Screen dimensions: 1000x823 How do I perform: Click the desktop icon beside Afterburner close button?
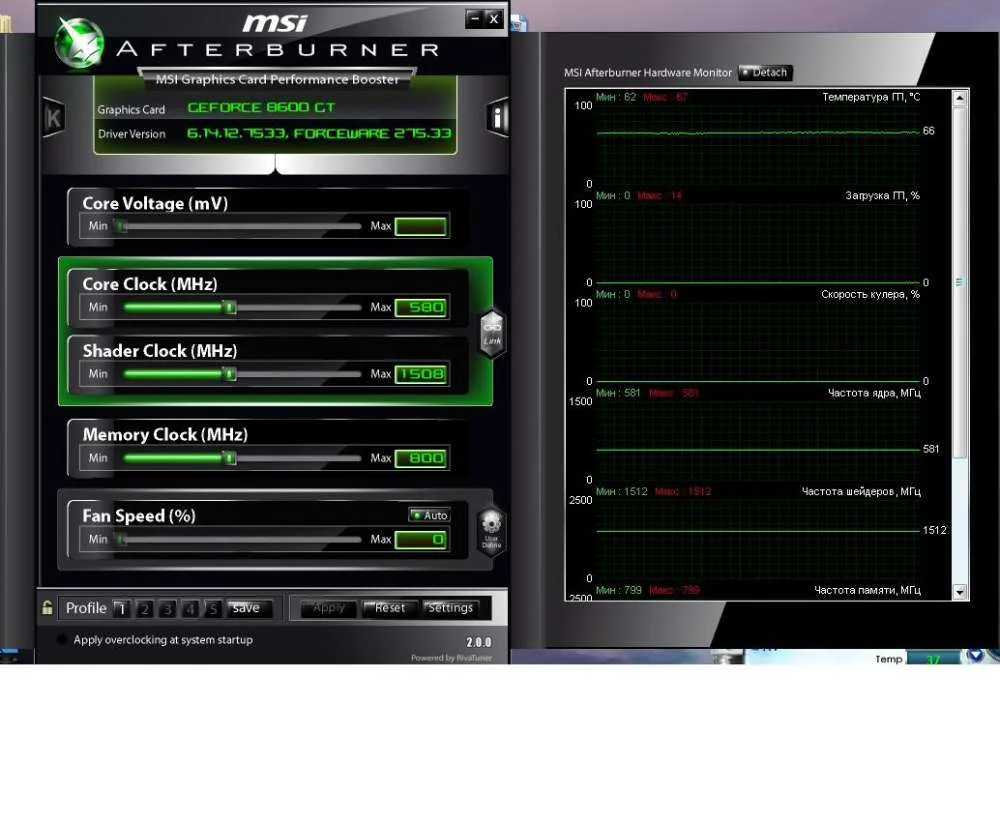(518, 24)
